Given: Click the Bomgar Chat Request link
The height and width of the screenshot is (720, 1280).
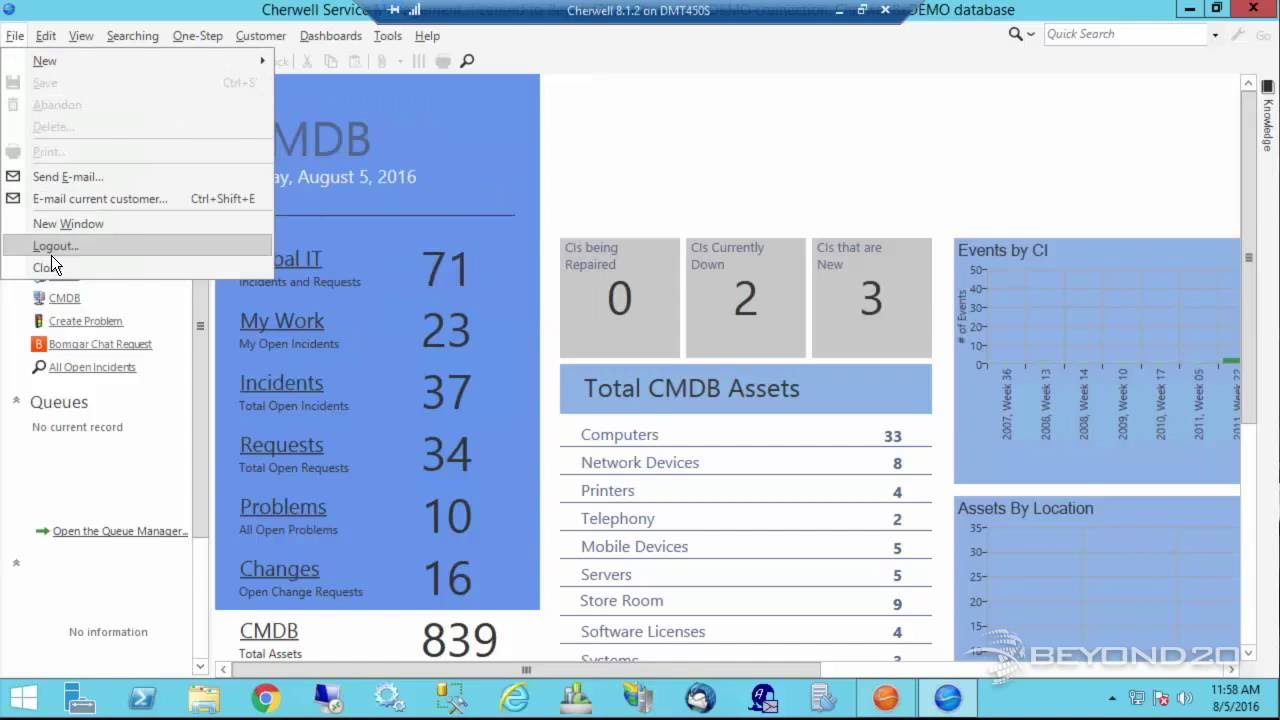Looking at the screenshot, I should (100, 344).
